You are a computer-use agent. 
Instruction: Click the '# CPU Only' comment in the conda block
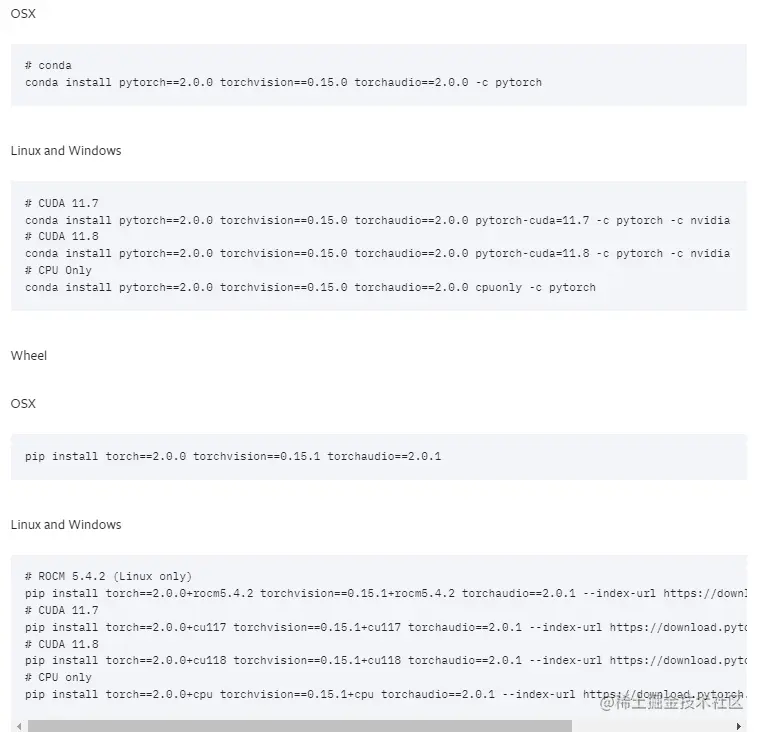(58, 270)
